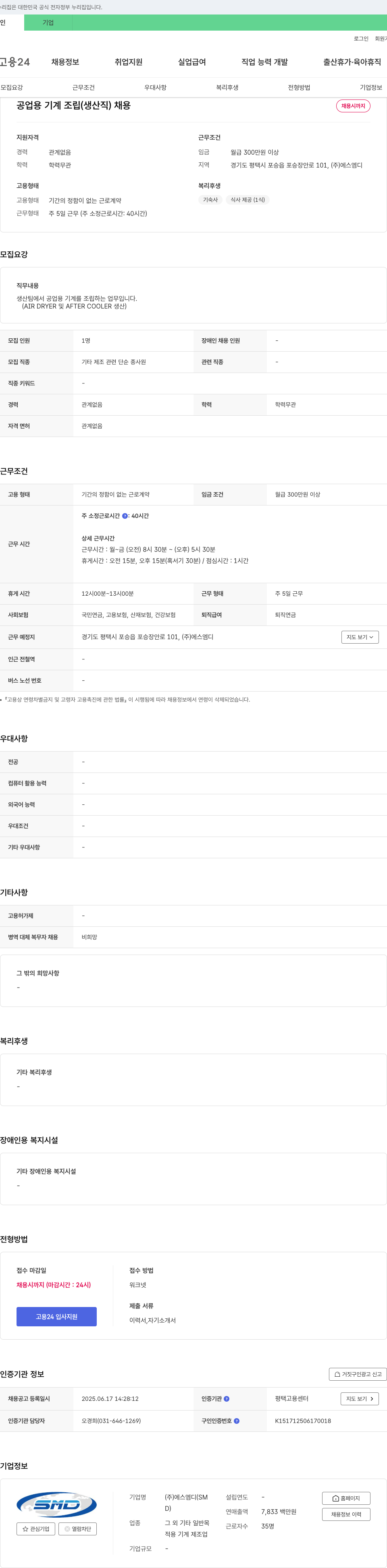Switch to the 기업 tab
The height and width of the screenshot is (1568, 387).
pyautogui.click(x=48, y=23)
